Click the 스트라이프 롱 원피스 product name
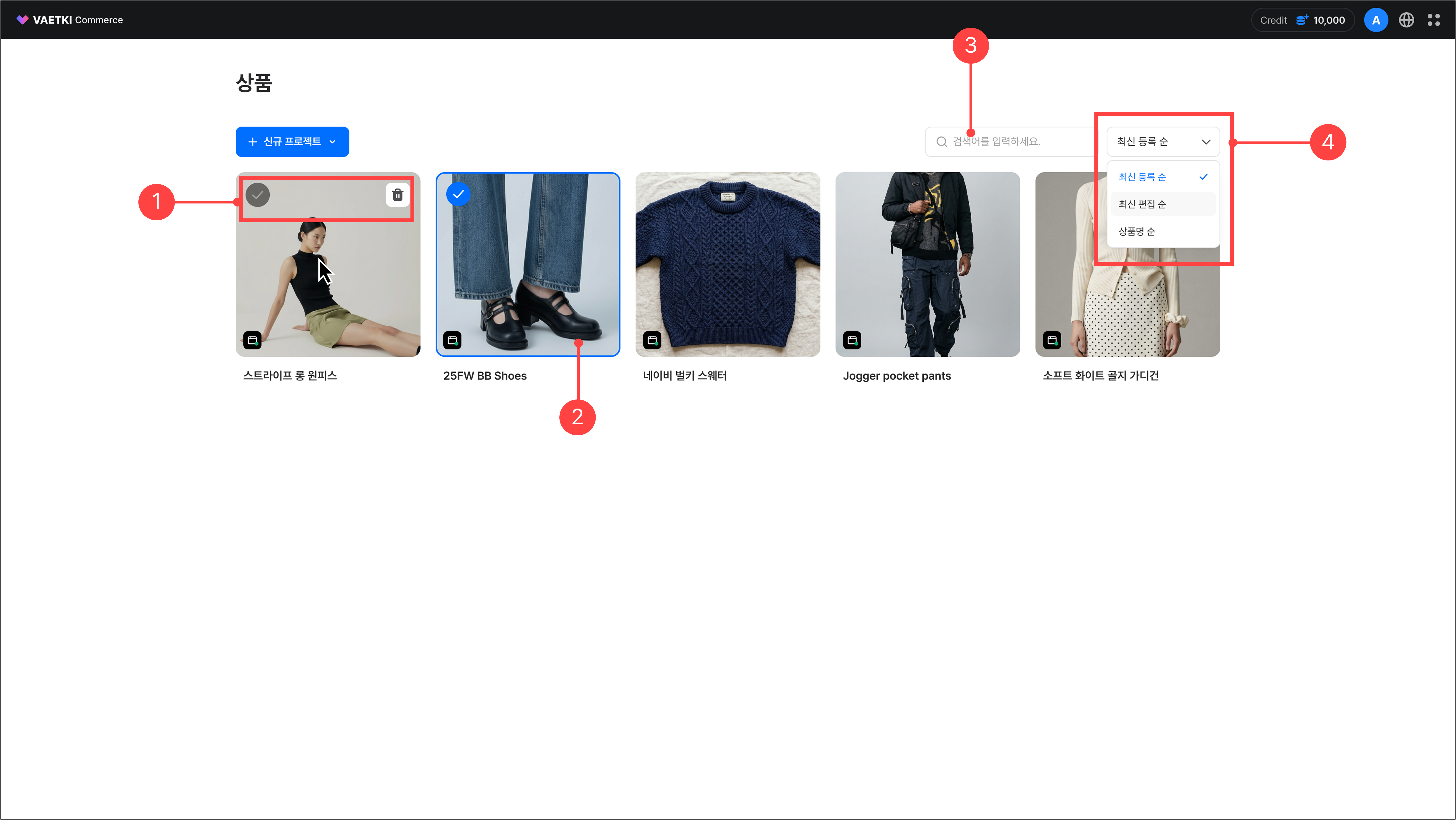This screenshot has height=820, width=1456. click(290, 376)
